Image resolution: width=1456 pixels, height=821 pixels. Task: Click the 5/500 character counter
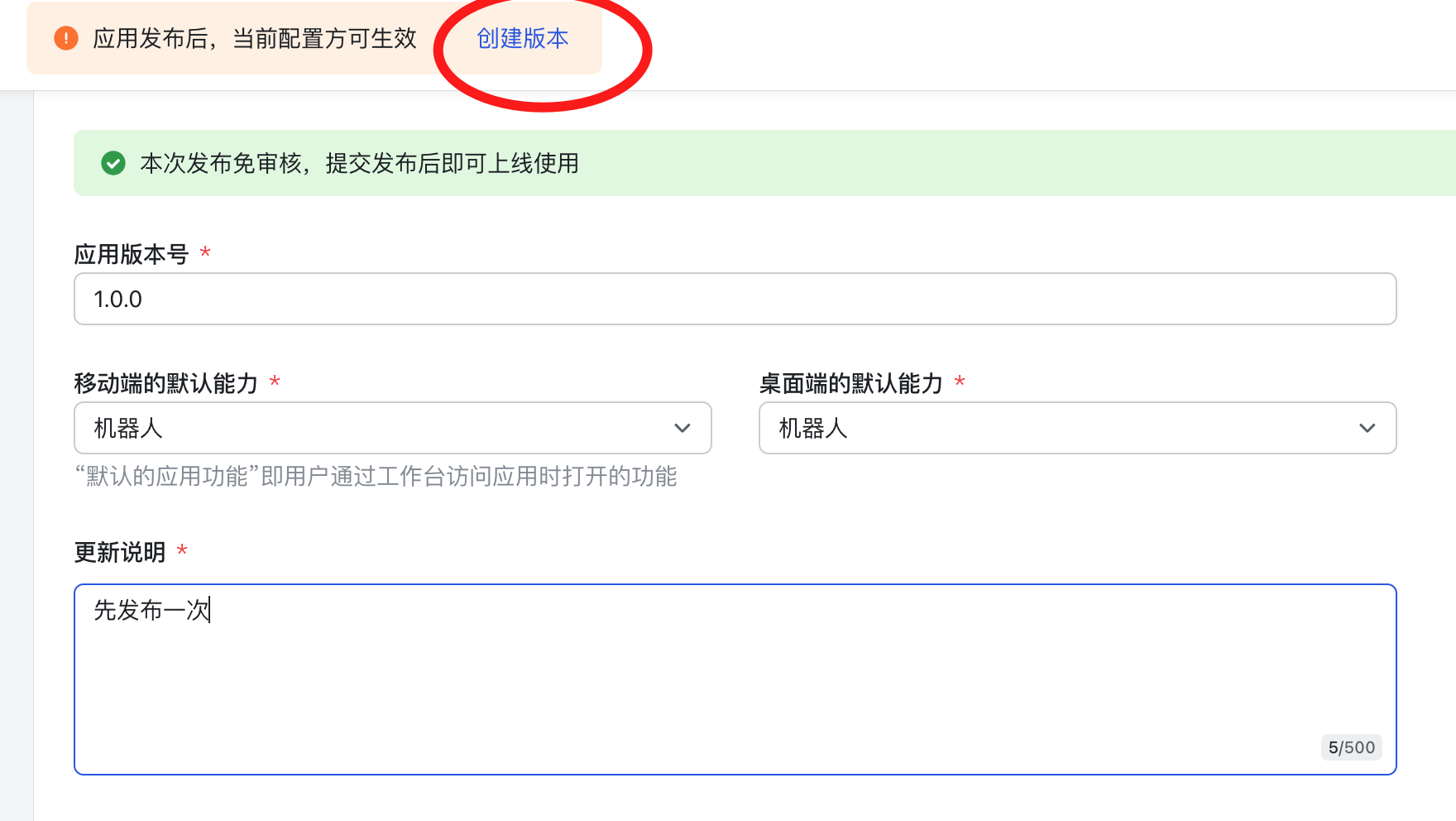(1351, 747)
